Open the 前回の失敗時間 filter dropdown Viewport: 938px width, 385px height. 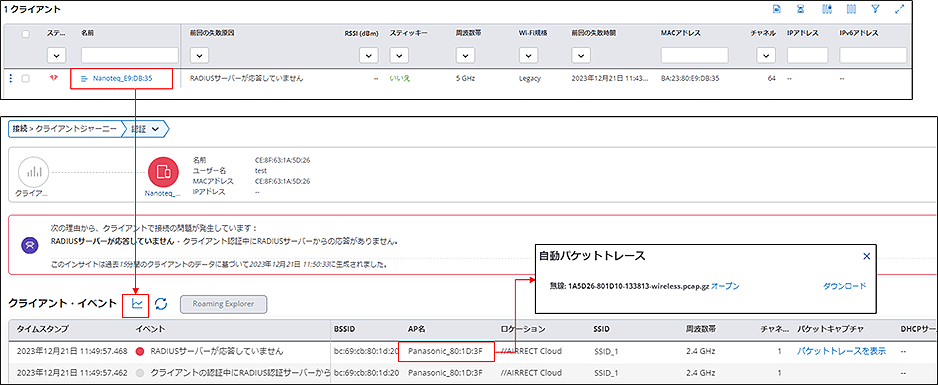coord(581,56)
